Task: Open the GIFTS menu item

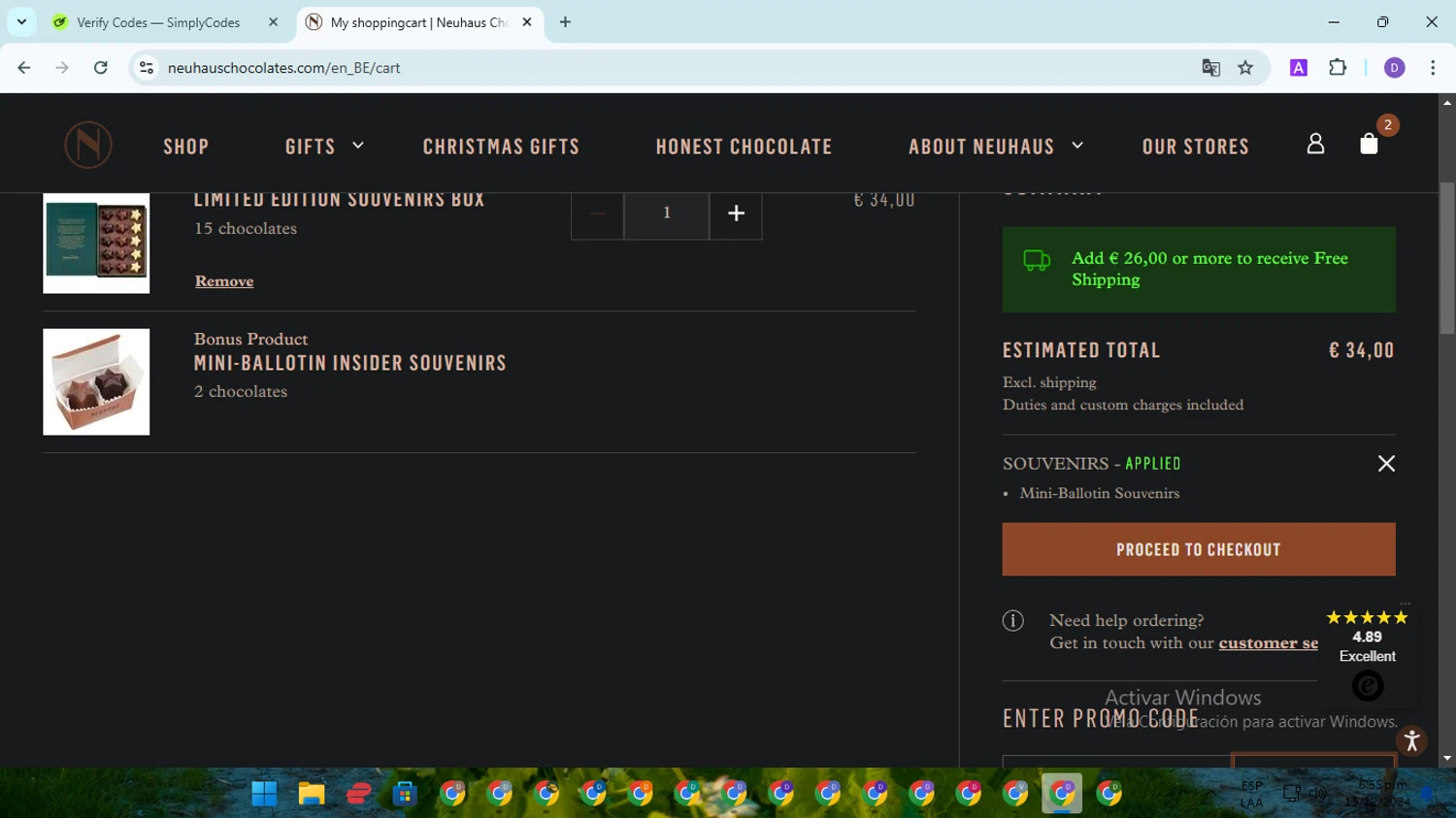Action: (311, 147)
